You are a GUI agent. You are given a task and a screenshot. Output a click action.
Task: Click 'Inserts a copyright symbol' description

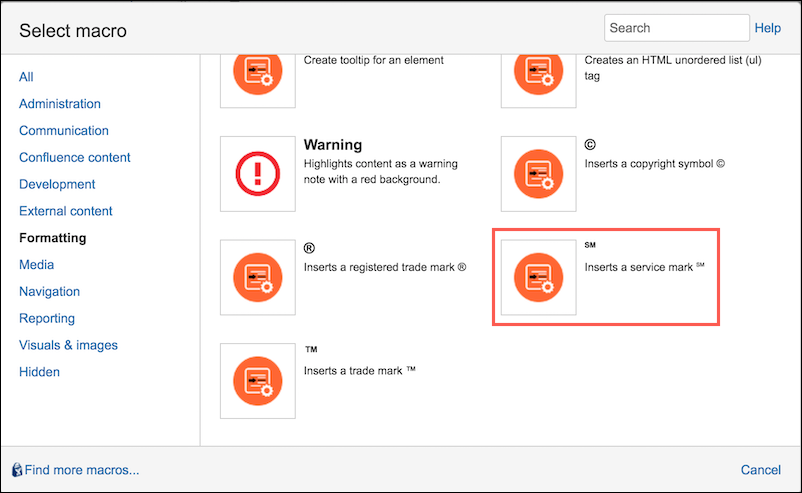pyautogui.click(x=655, y=164)
